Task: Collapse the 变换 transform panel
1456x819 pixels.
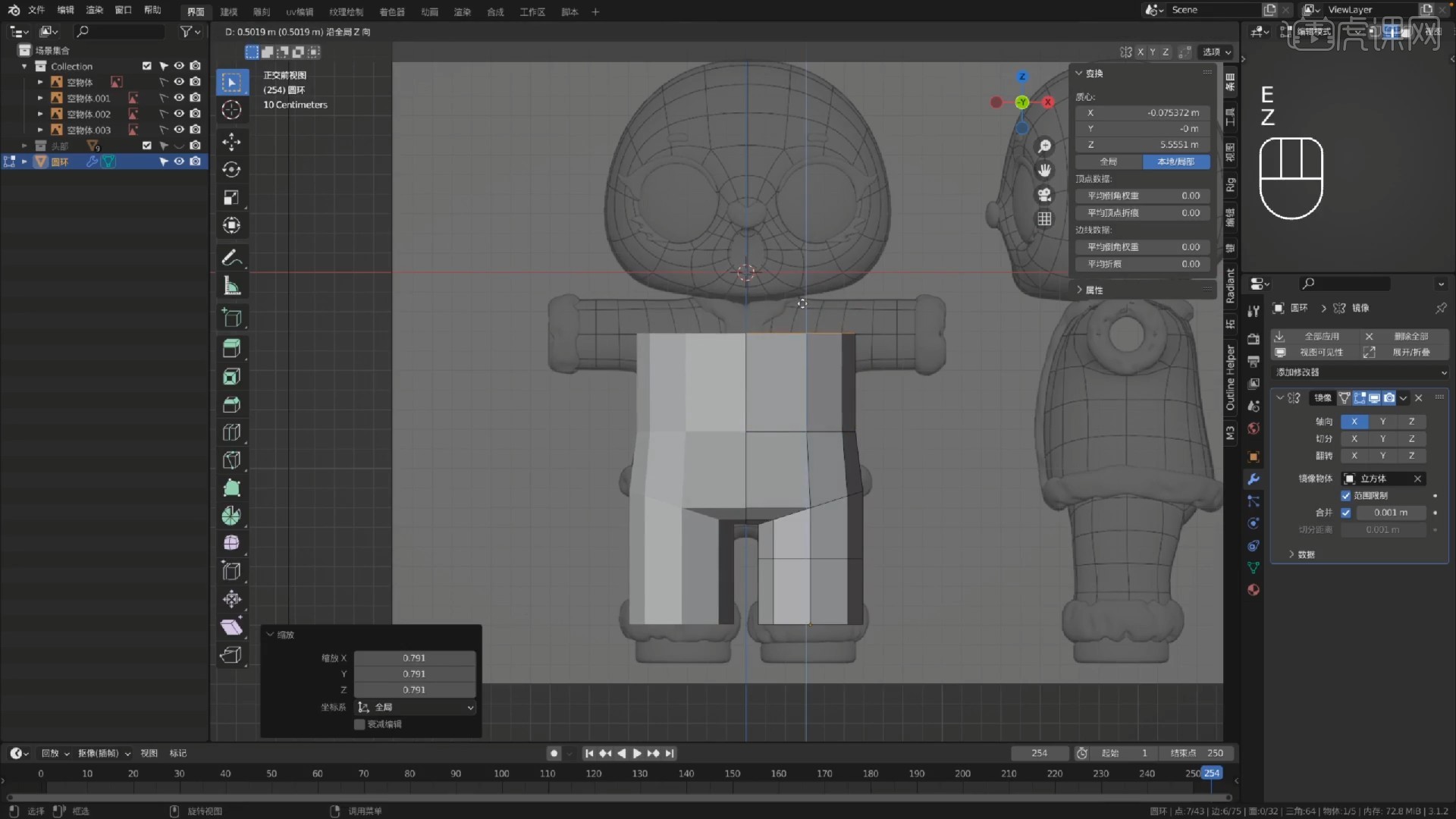Action: point(1079,74)
